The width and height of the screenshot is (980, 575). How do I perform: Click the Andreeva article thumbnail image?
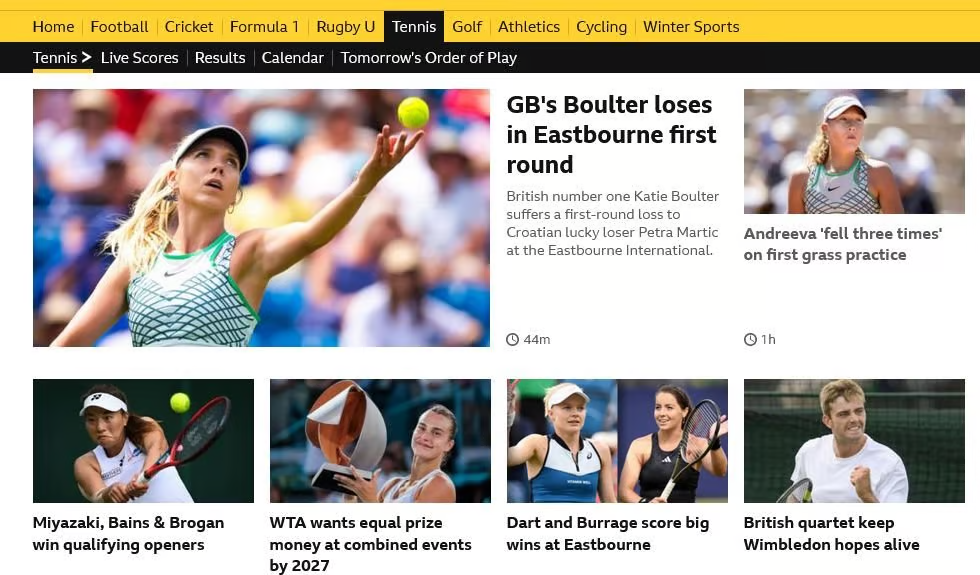click(x=854, y=151)
